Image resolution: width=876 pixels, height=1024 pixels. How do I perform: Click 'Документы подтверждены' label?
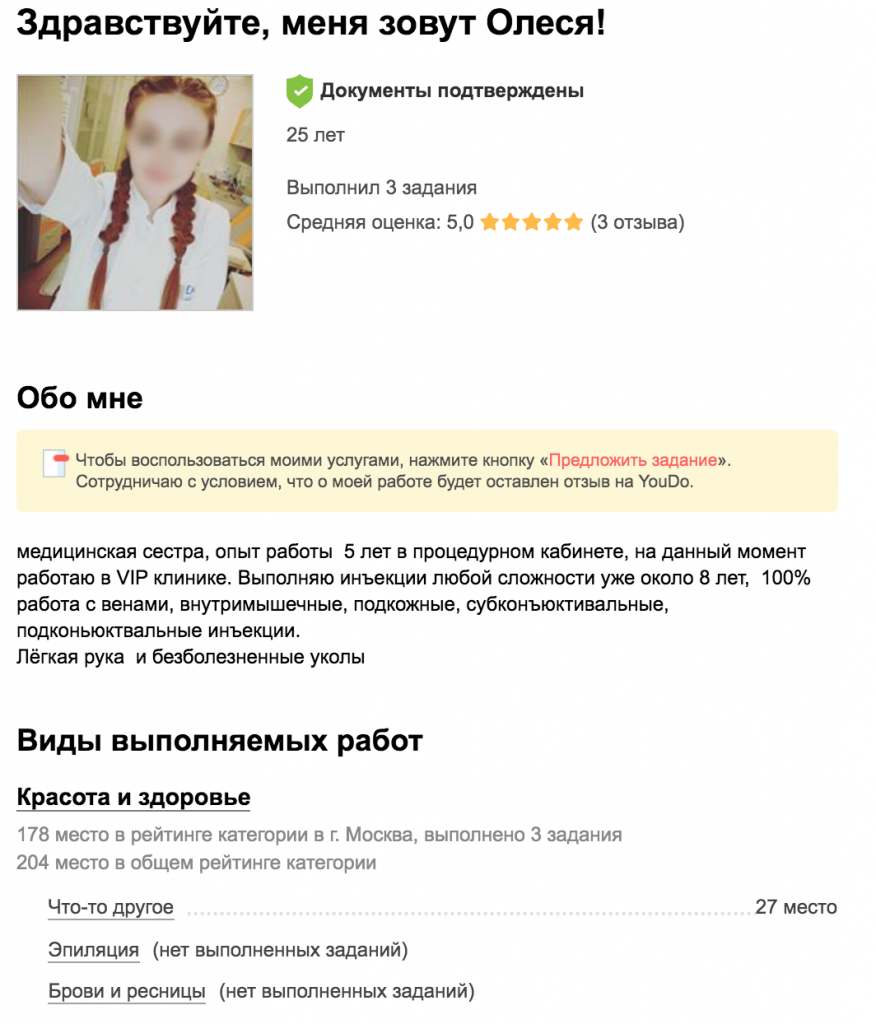(451, 90)
